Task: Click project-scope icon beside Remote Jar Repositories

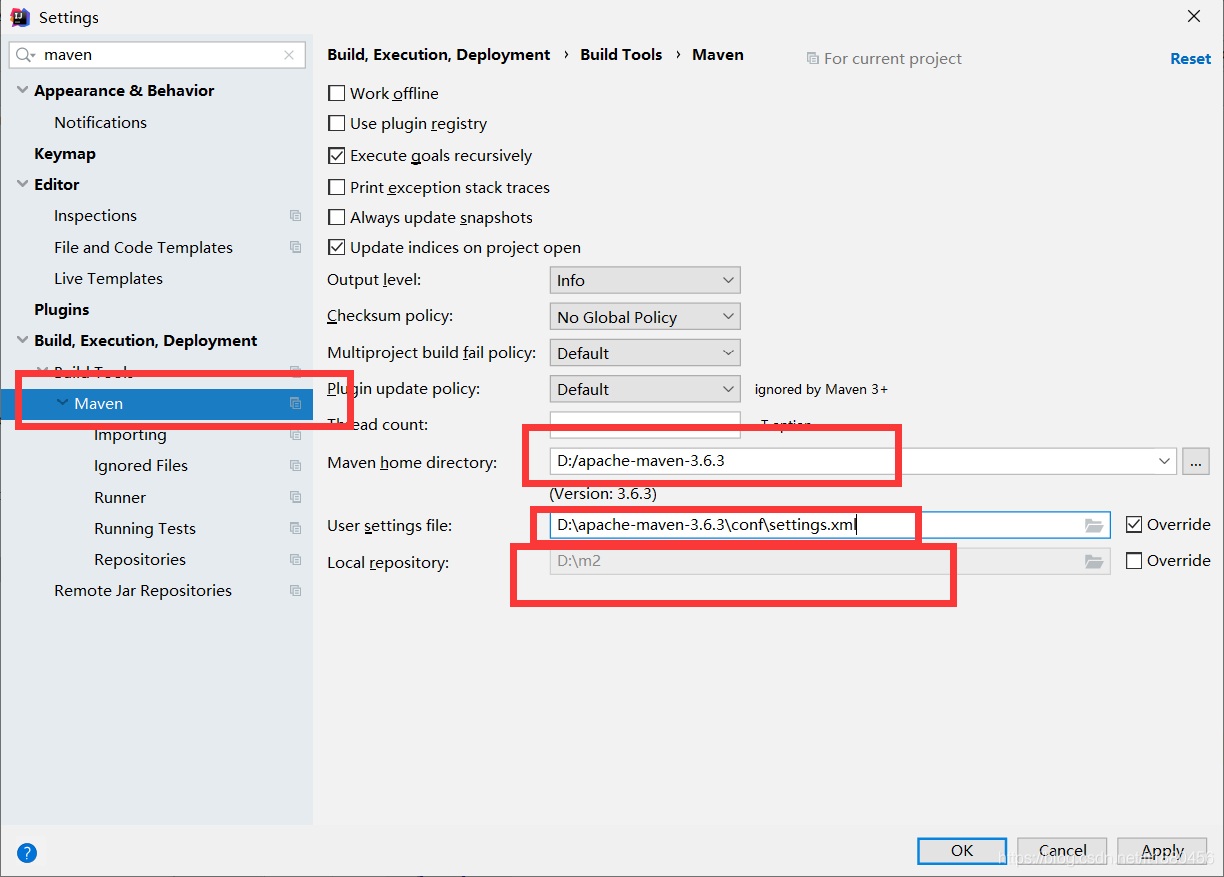Action: pos(295,591)
